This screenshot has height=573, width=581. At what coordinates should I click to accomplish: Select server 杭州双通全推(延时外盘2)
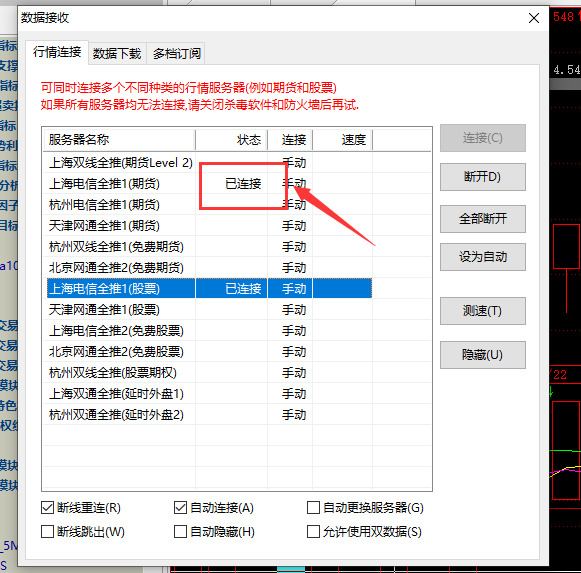click(116, 415)
